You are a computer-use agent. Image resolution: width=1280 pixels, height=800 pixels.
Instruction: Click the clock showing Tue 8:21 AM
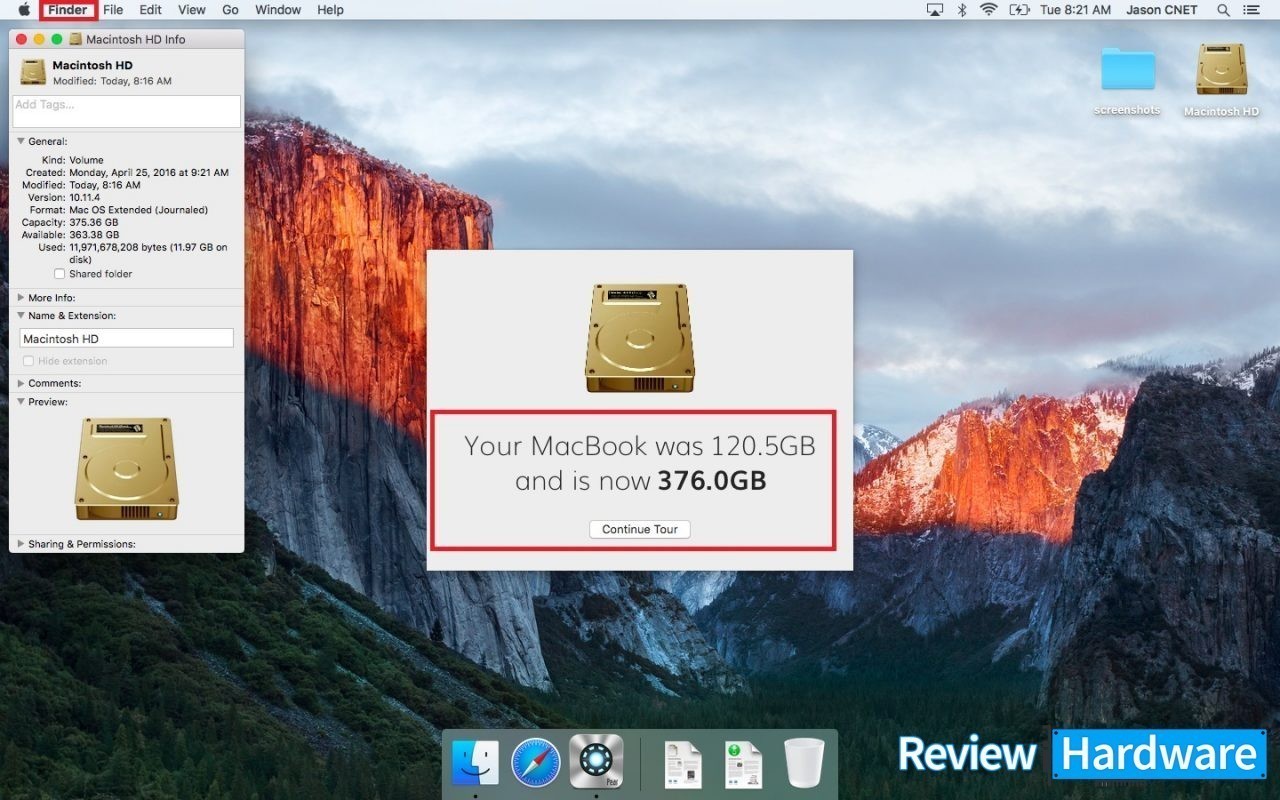[1075, 10]
